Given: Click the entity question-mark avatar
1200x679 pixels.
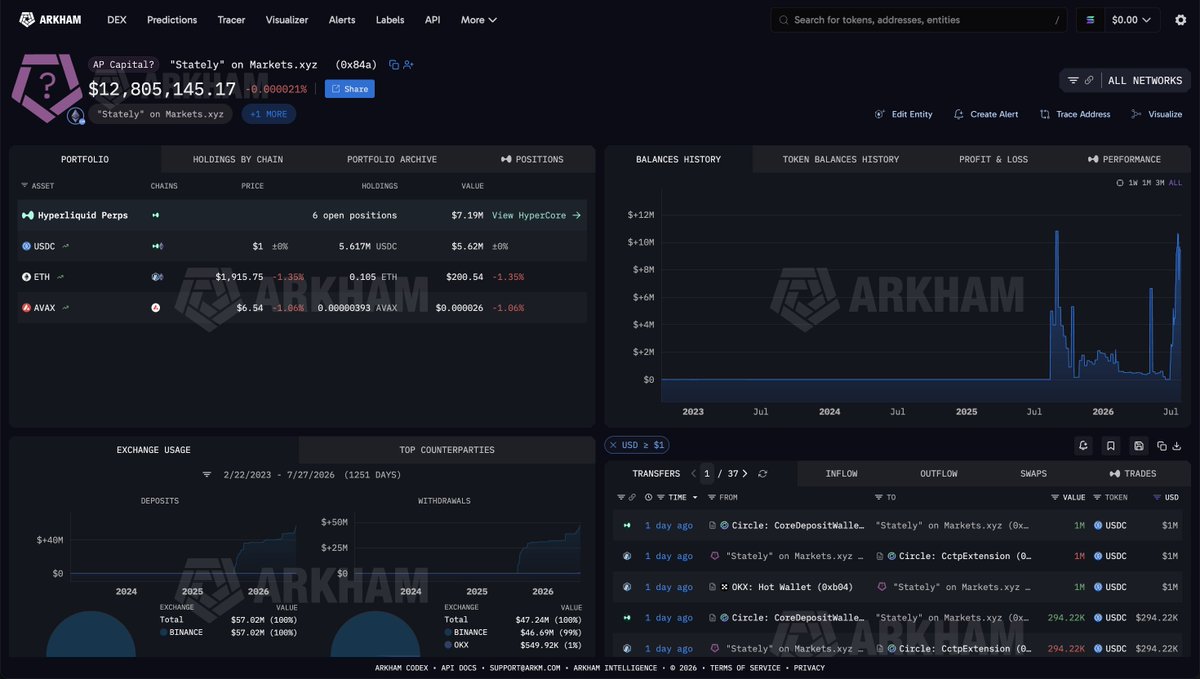Looking at the screenshot, I should tap(46, 88).
